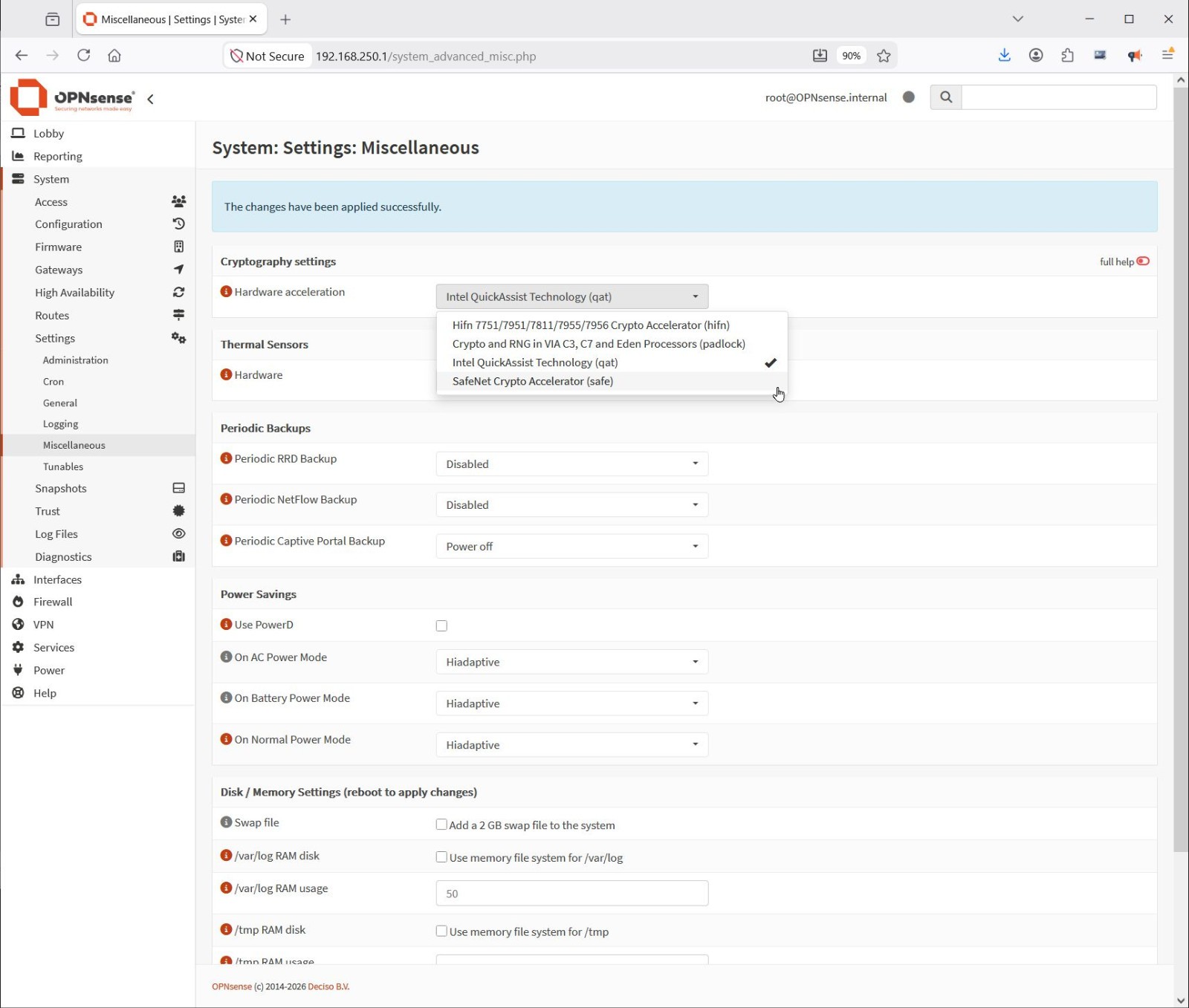The image size is (1189, 1008).
Task: Toggle the full help switch
Action: [1143, 261]
